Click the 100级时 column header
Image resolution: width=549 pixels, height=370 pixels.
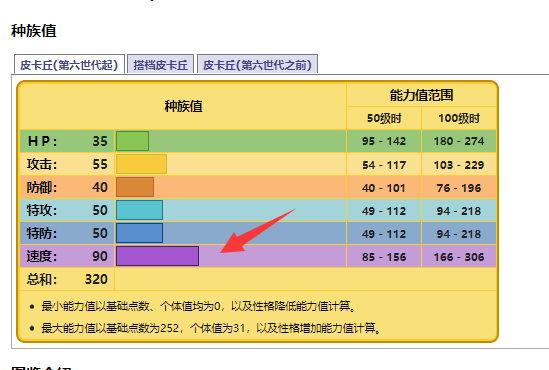pos(459,118)
